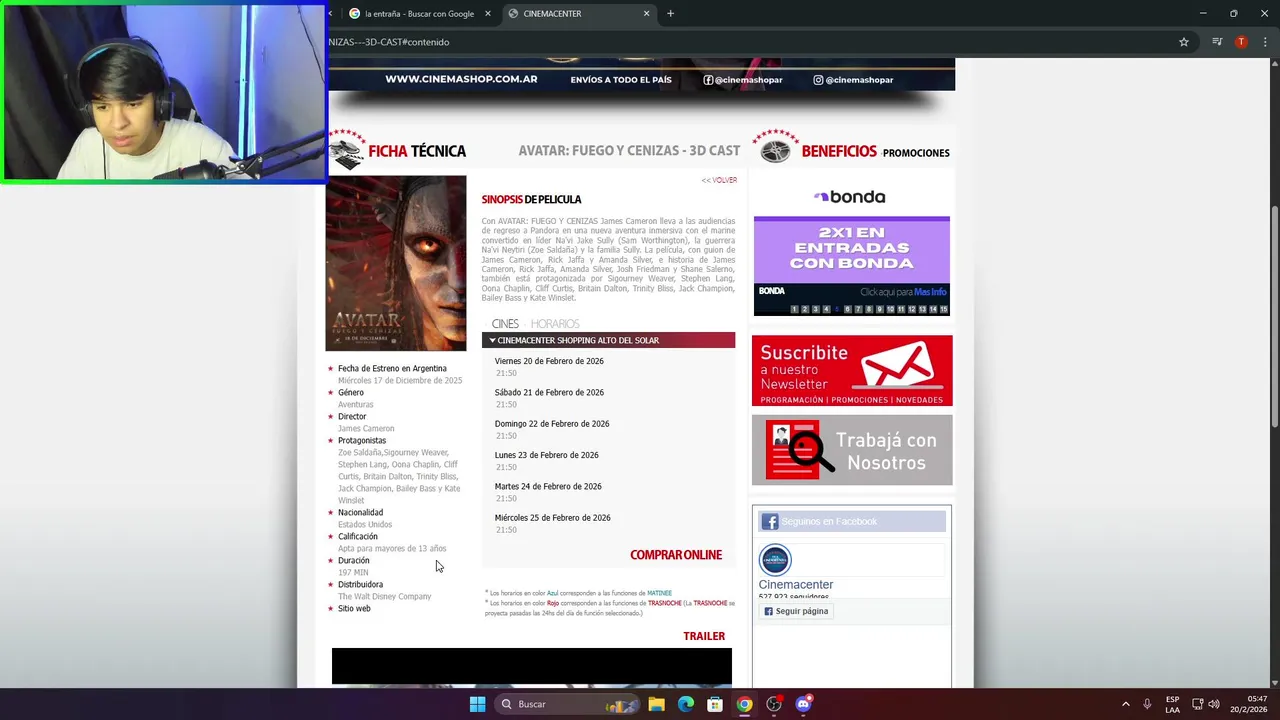This screenshot has width=1280, height=720.
Task: Switch to 'la entraña - Buscar con Google' tab
Action: (x=419, y=14)
